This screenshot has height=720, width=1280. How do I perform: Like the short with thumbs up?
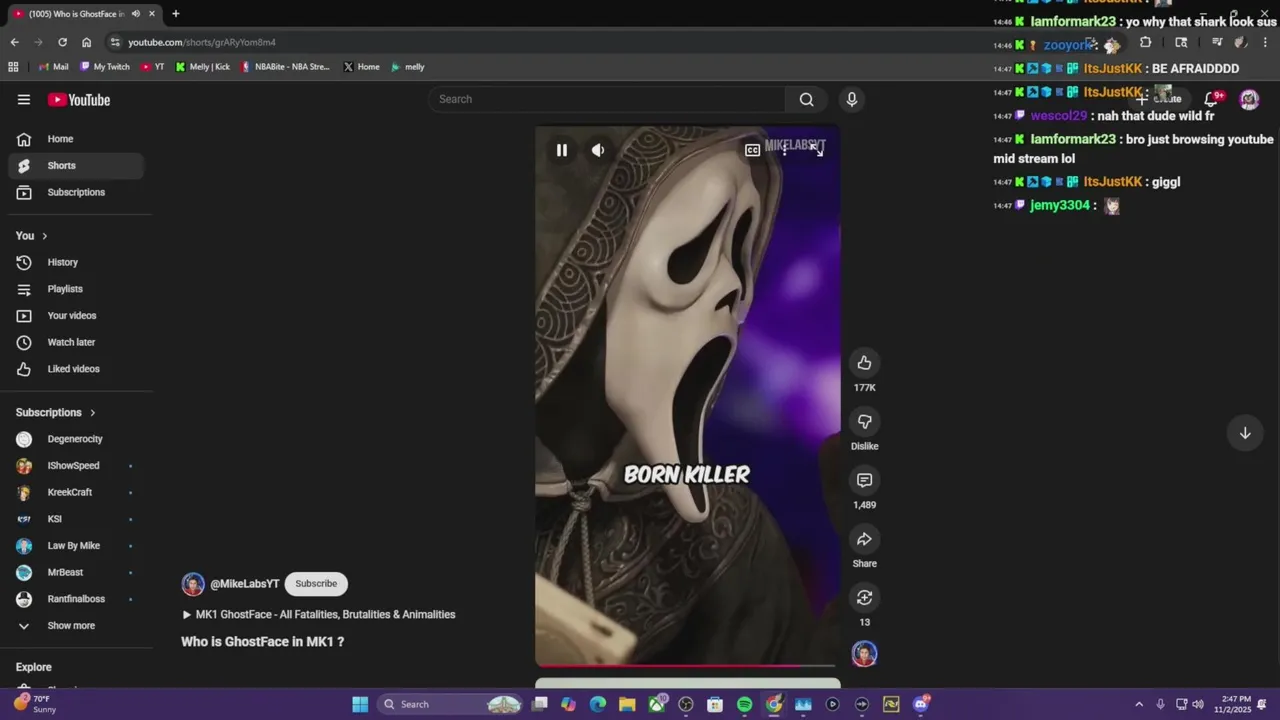coord(865,363)
